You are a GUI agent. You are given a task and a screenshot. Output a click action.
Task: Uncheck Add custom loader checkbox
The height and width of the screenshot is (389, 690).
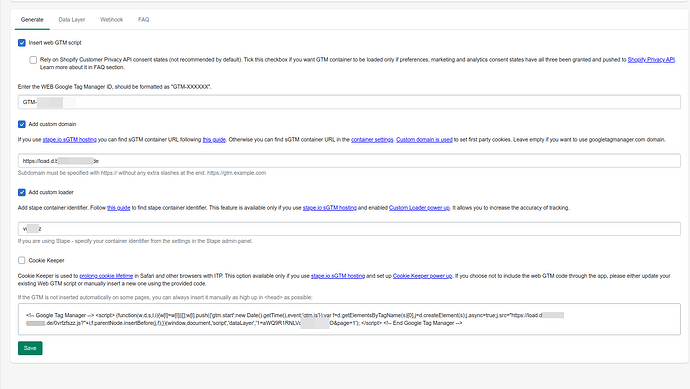coord(22,192)
